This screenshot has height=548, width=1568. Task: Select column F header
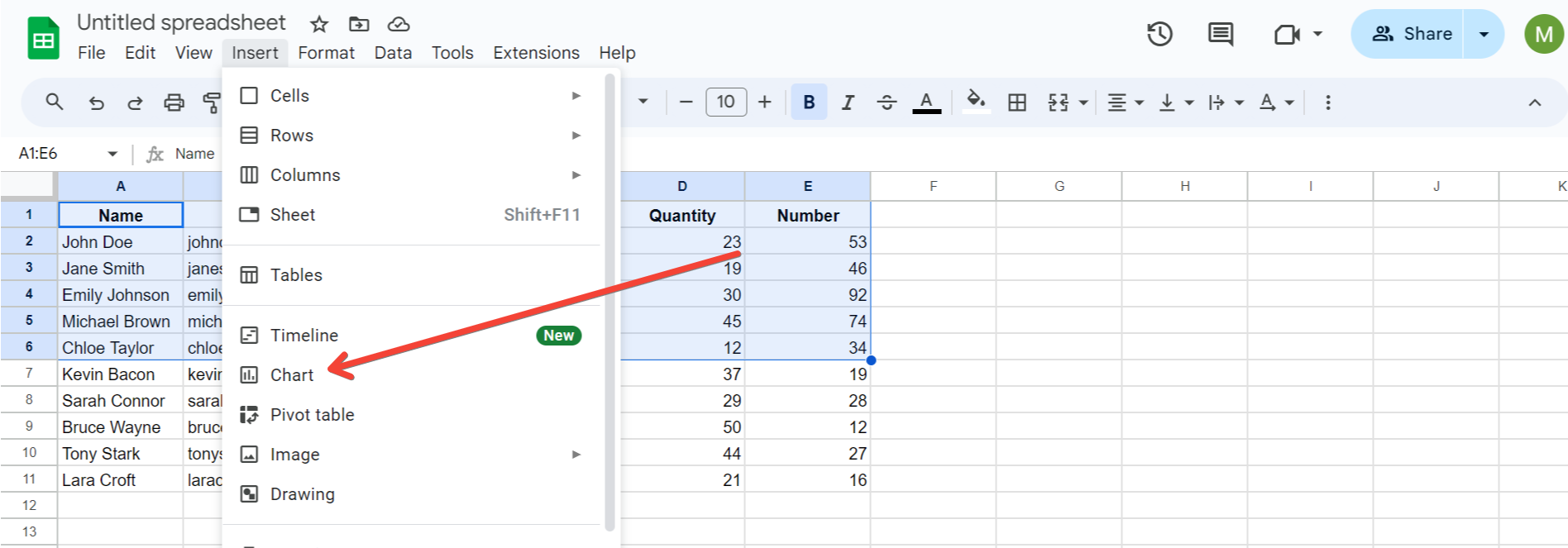934,187
